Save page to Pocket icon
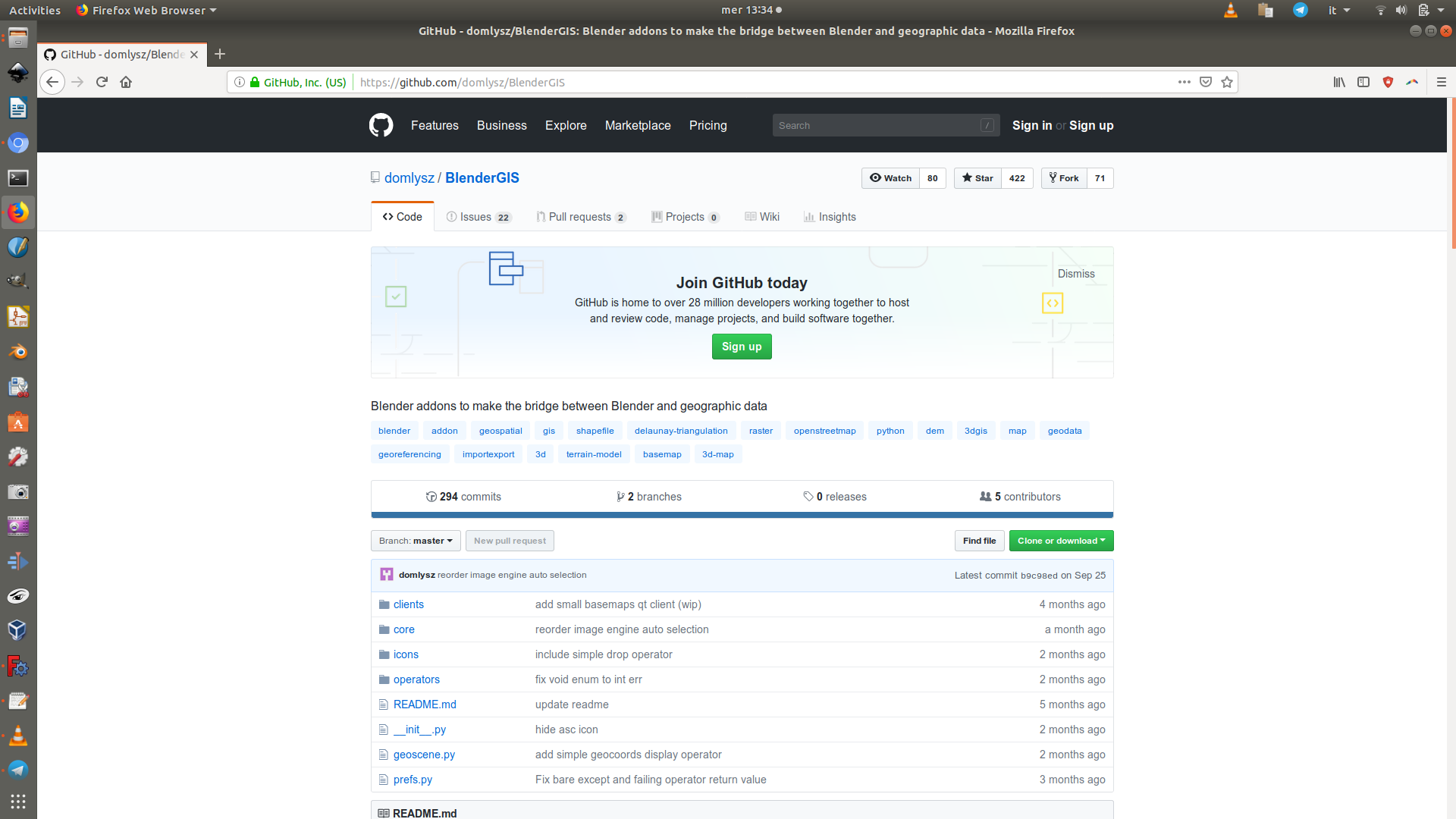This screenshot has width=1456, height=819. (1206, 82)
